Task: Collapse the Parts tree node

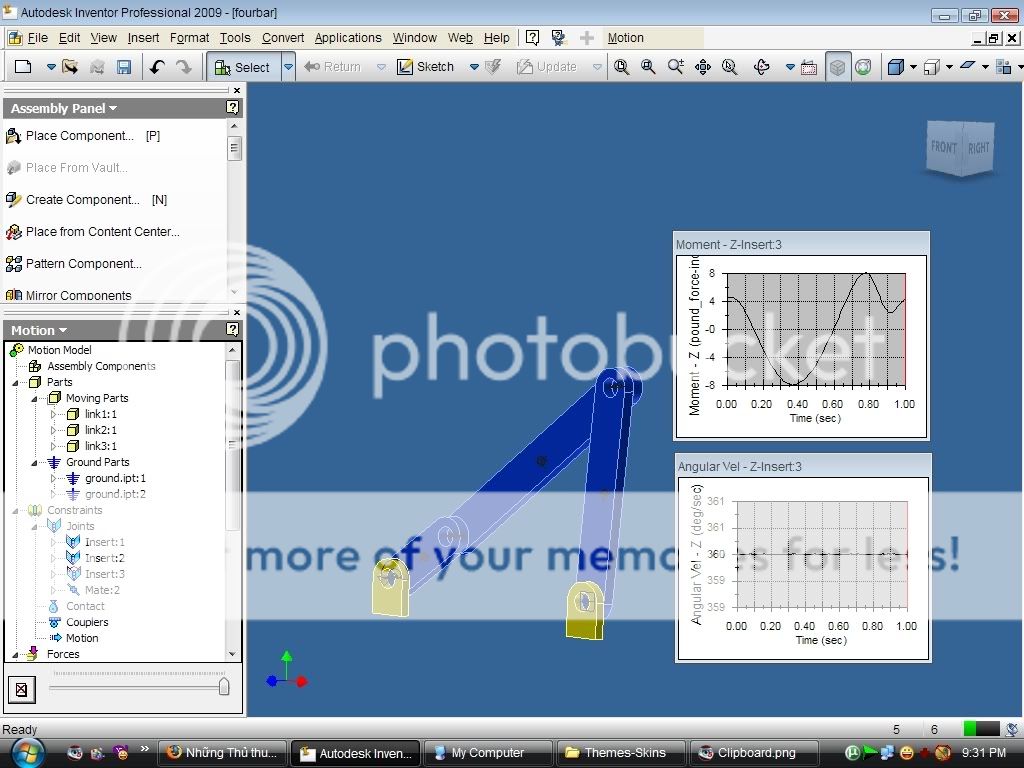Action: click(15, 383)
